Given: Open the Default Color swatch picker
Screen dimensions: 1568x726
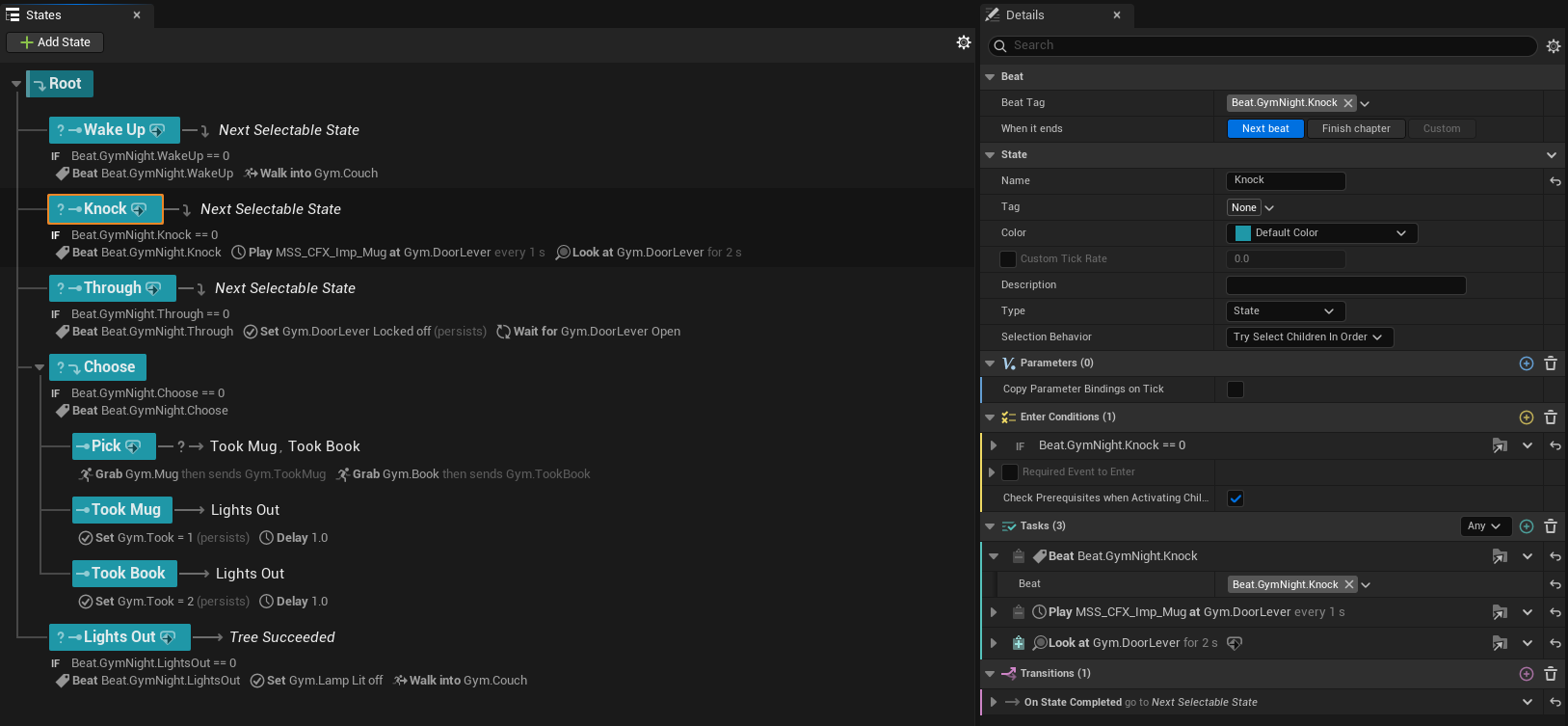Looking at the screenshot, I should click(1321, 233).
